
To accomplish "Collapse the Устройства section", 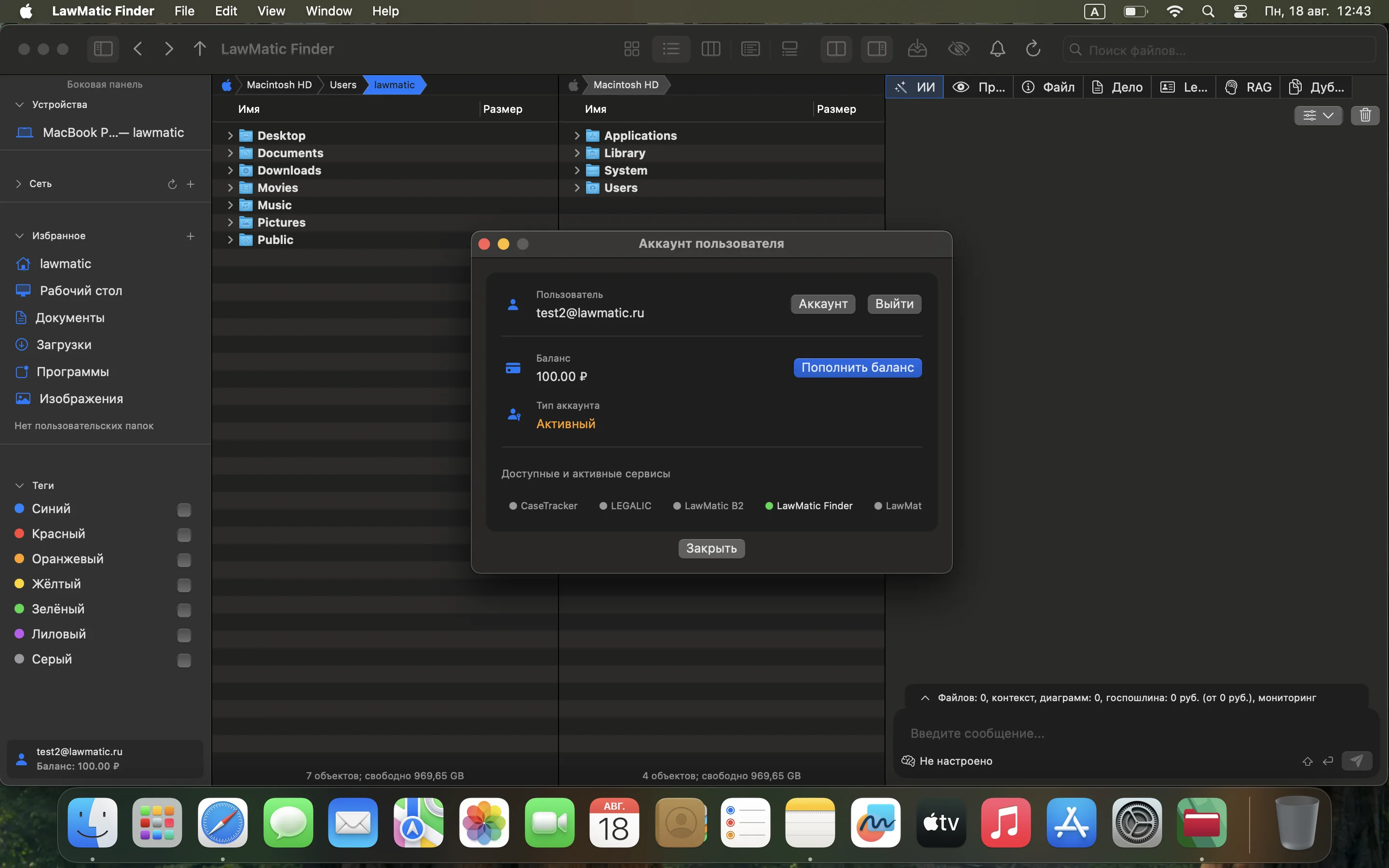I will (x=19, y=105).
